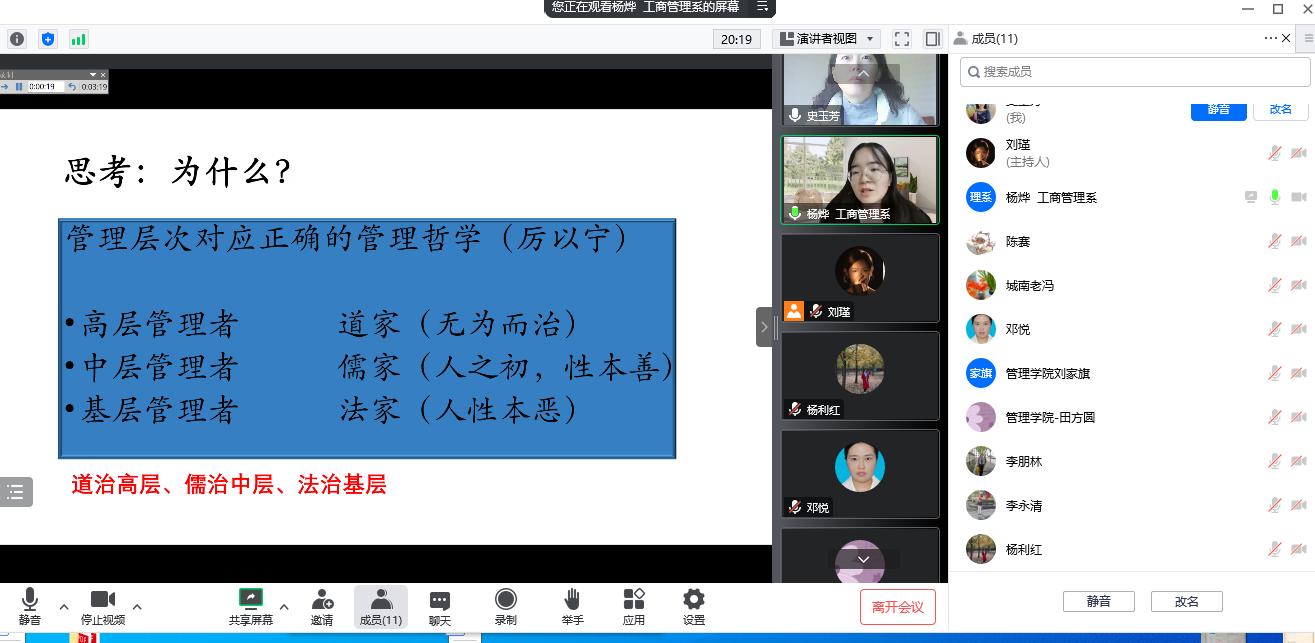This screenshot has height=643, width=1315.
Task: Check the green network signal icon
Action: click(x=78, y=39)
